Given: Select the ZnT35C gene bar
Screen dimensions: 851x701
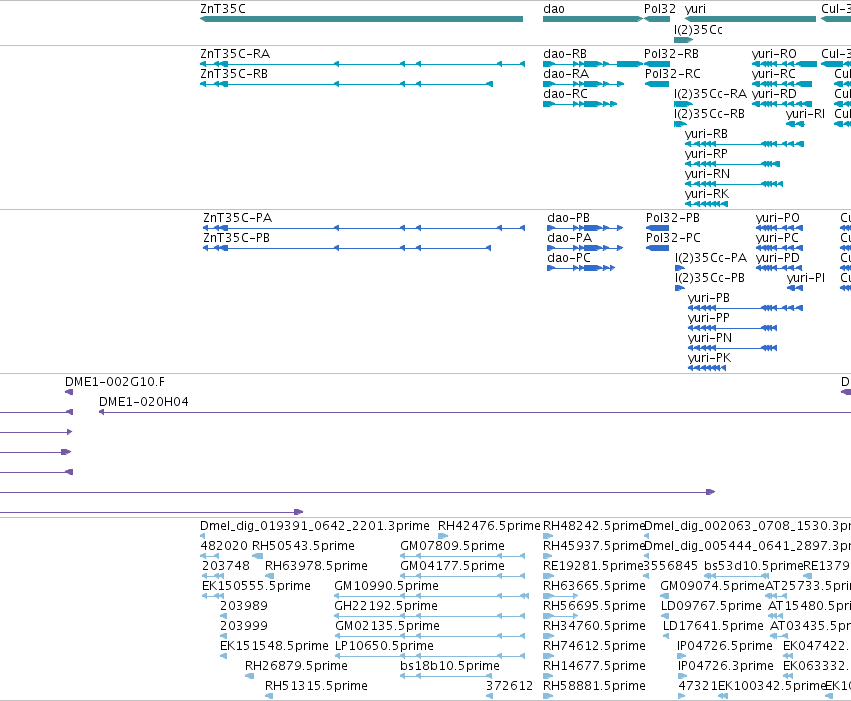Looking at the screenshot, I should 361,19.
